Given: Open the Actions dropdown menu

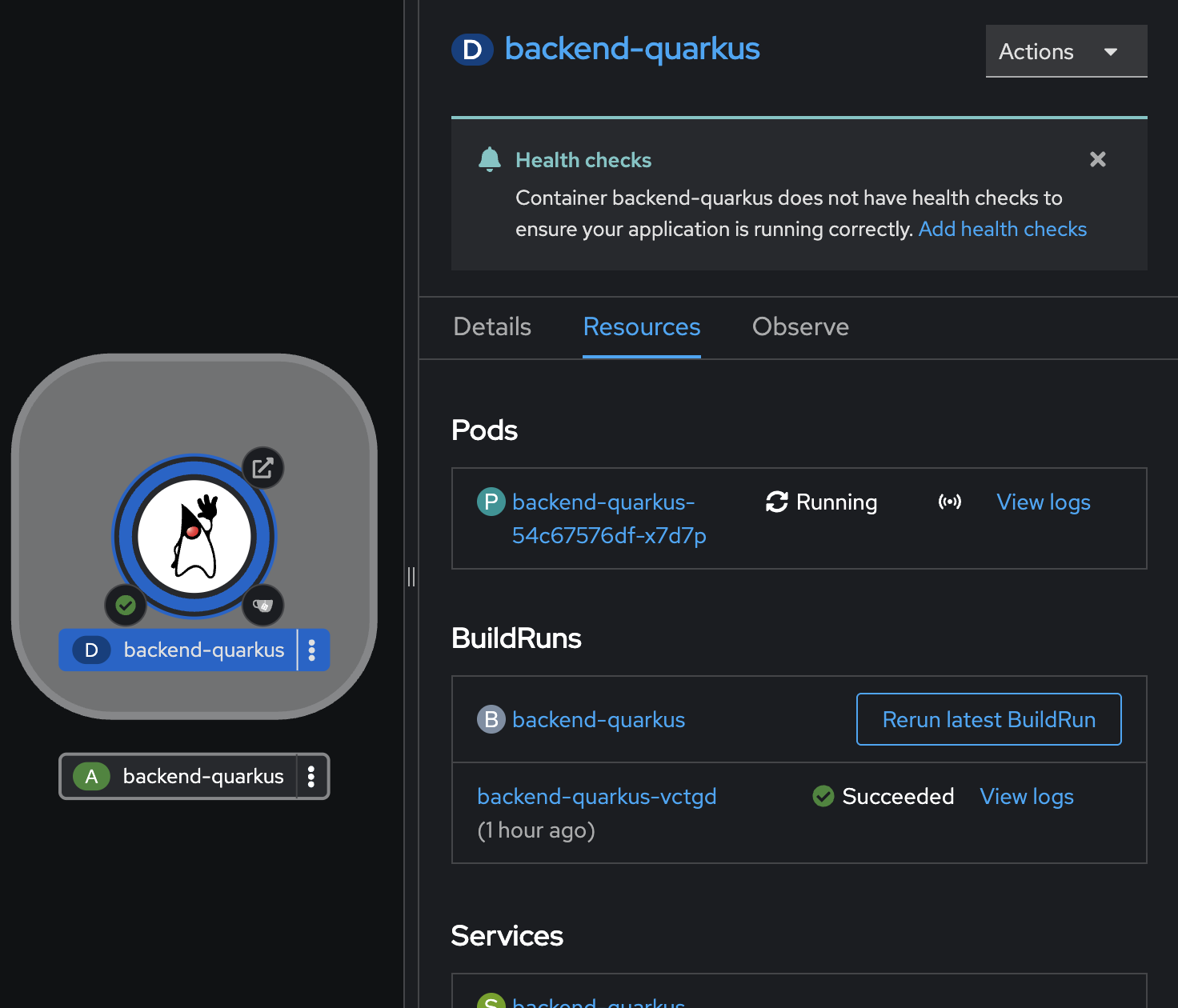Looking at the screenshot, I should (x=1066, y=51).
